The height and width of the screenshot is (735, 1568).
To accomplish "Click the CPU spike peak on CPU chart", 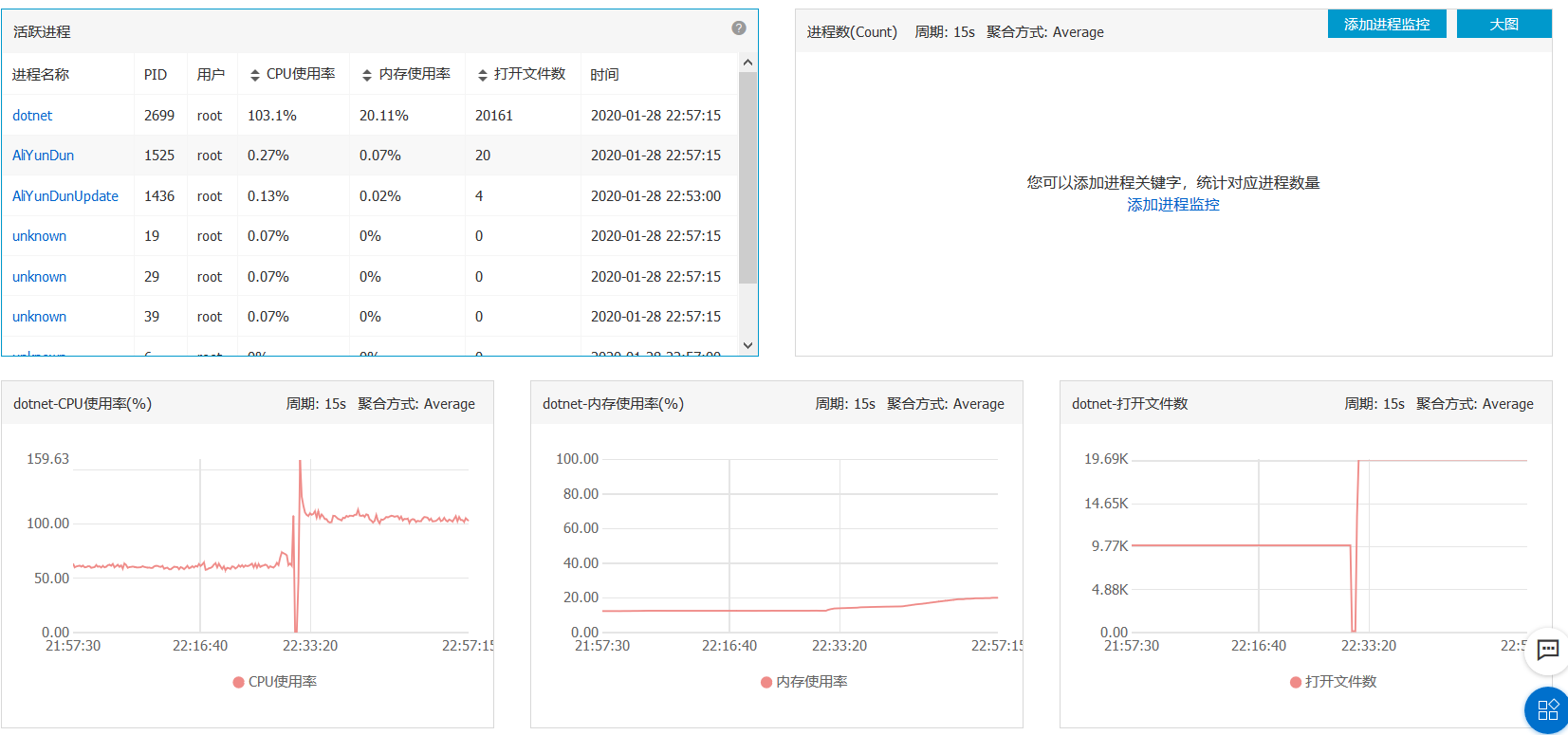I will coord(300,463).
